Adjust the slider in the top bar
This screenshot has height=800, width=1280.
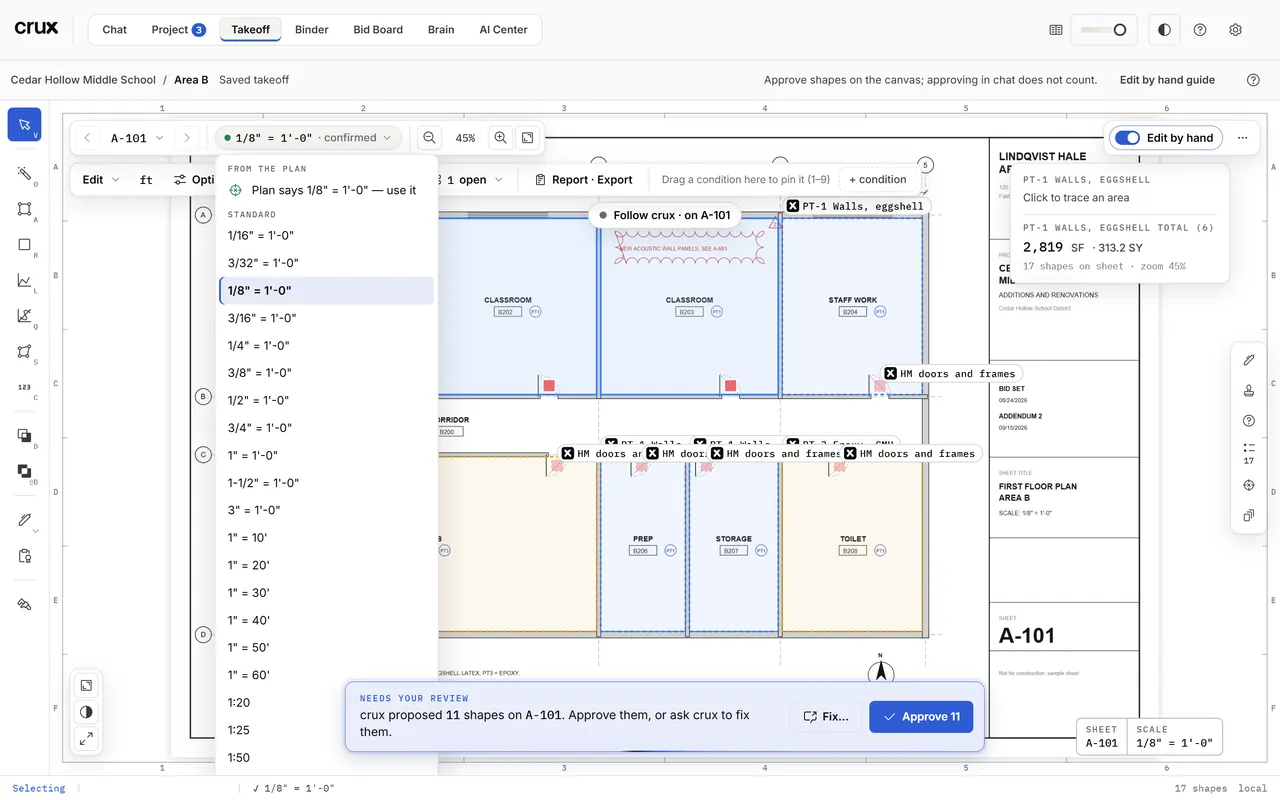(1104, 30)
